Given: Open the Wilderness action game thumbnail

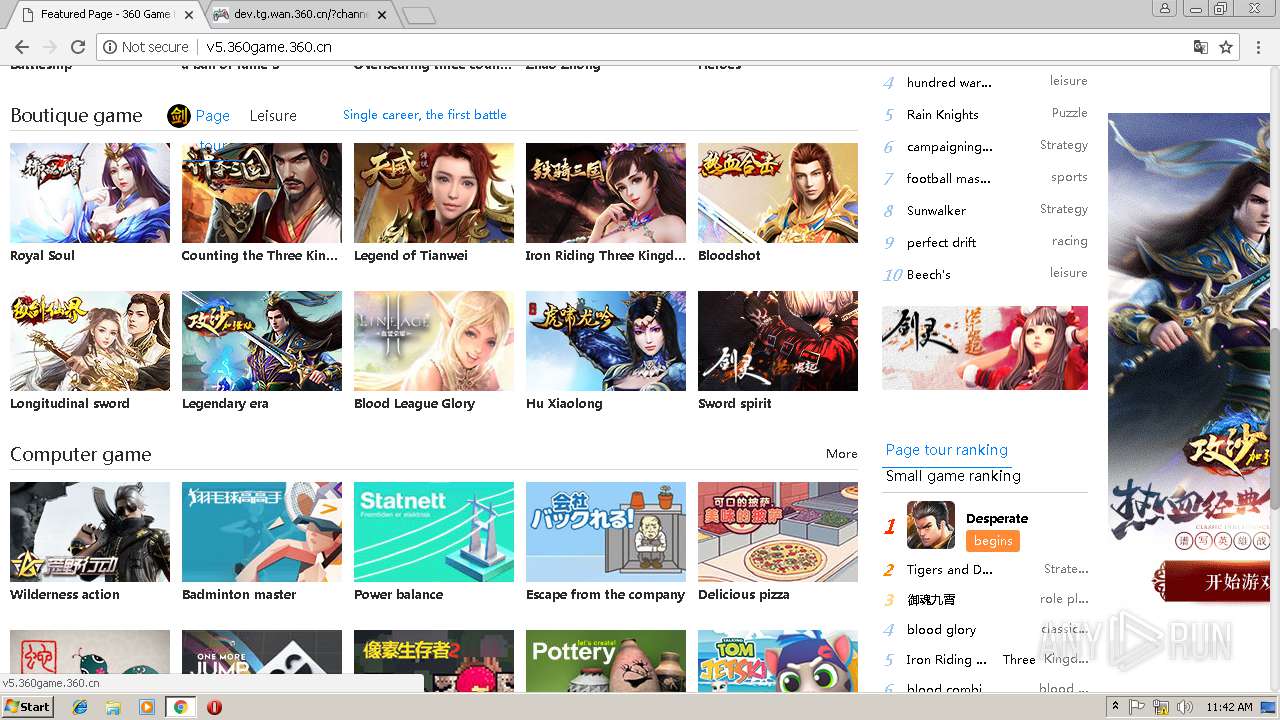Looking at the screenshot, I should [x=90, y=532].
